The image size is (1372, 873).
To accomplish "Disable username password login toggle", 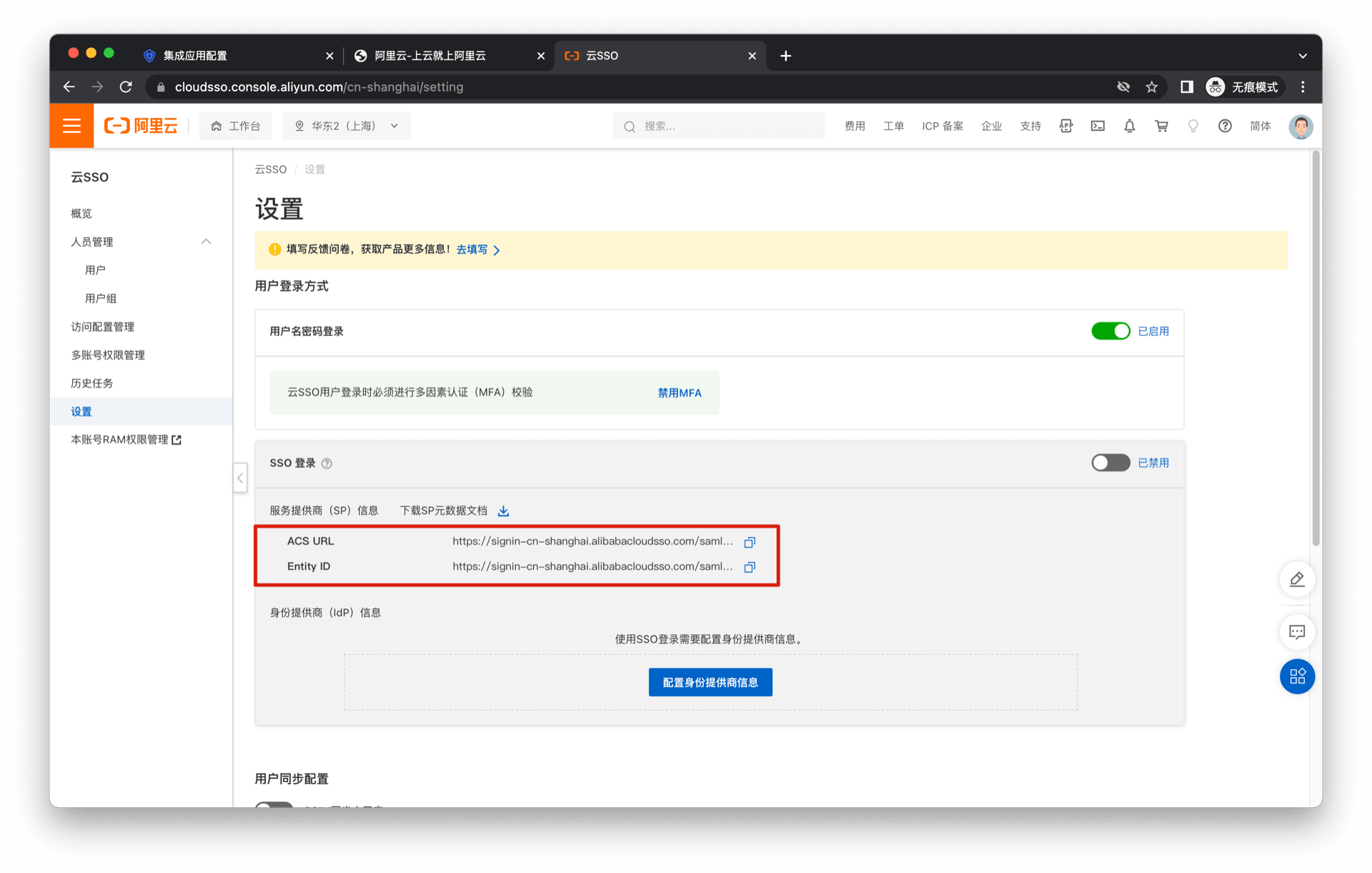I will click(x=1110, y=331).
